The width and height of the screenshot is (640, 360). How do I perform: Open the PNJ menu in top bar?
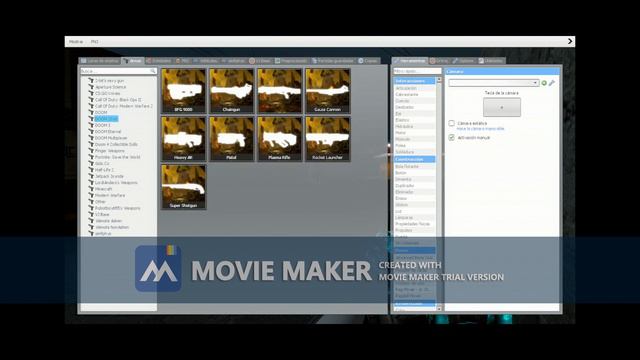click(x=94, y=42)
